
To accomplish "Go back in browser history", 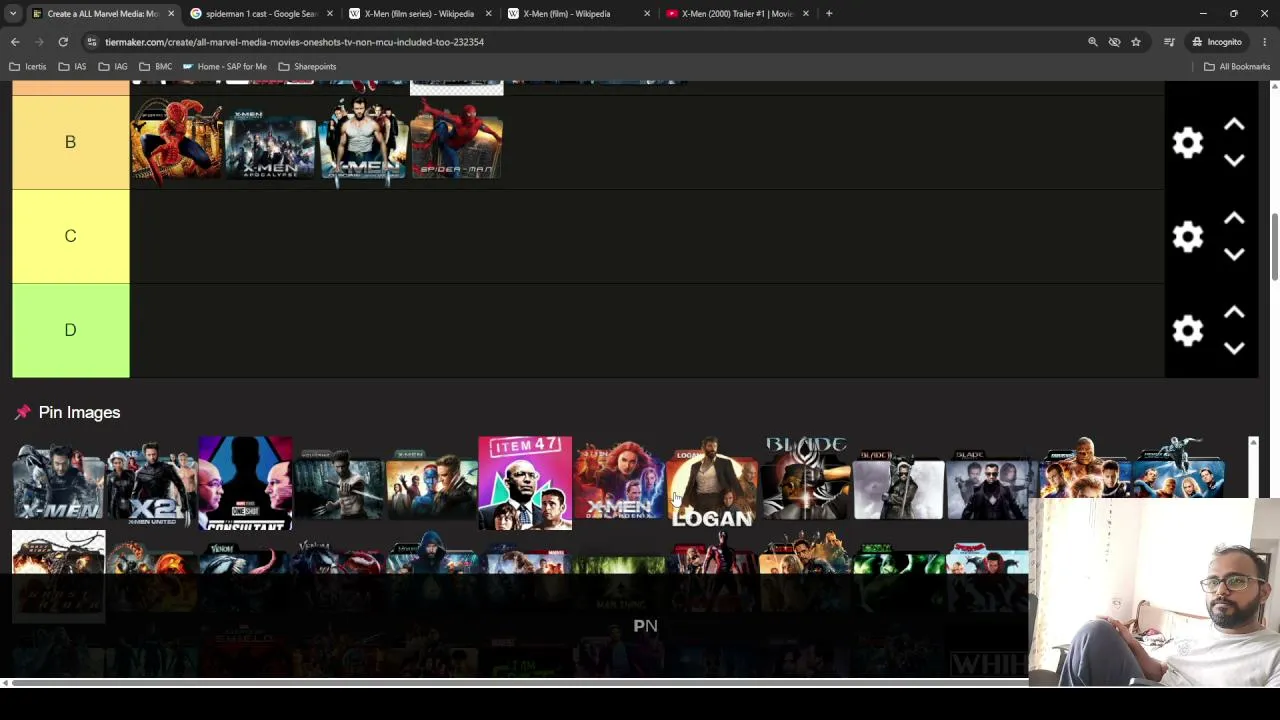I will point(15,42).
